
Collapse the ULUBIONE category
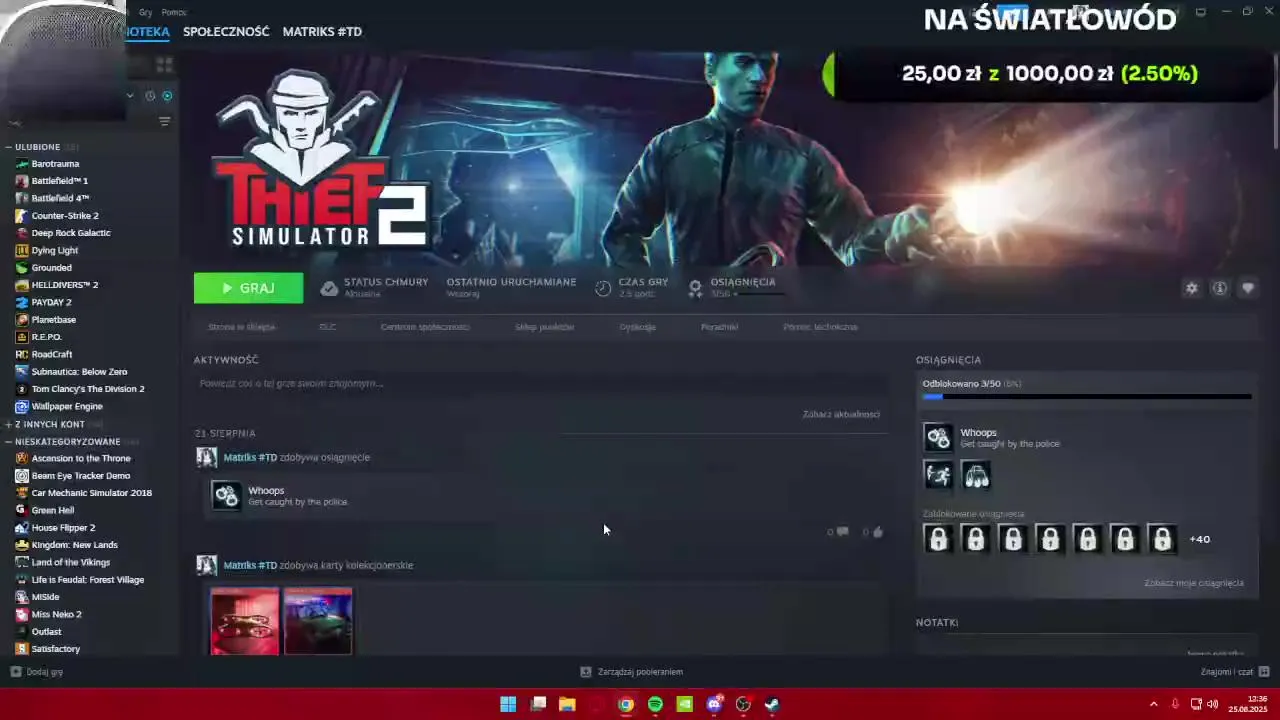point(8,147)
